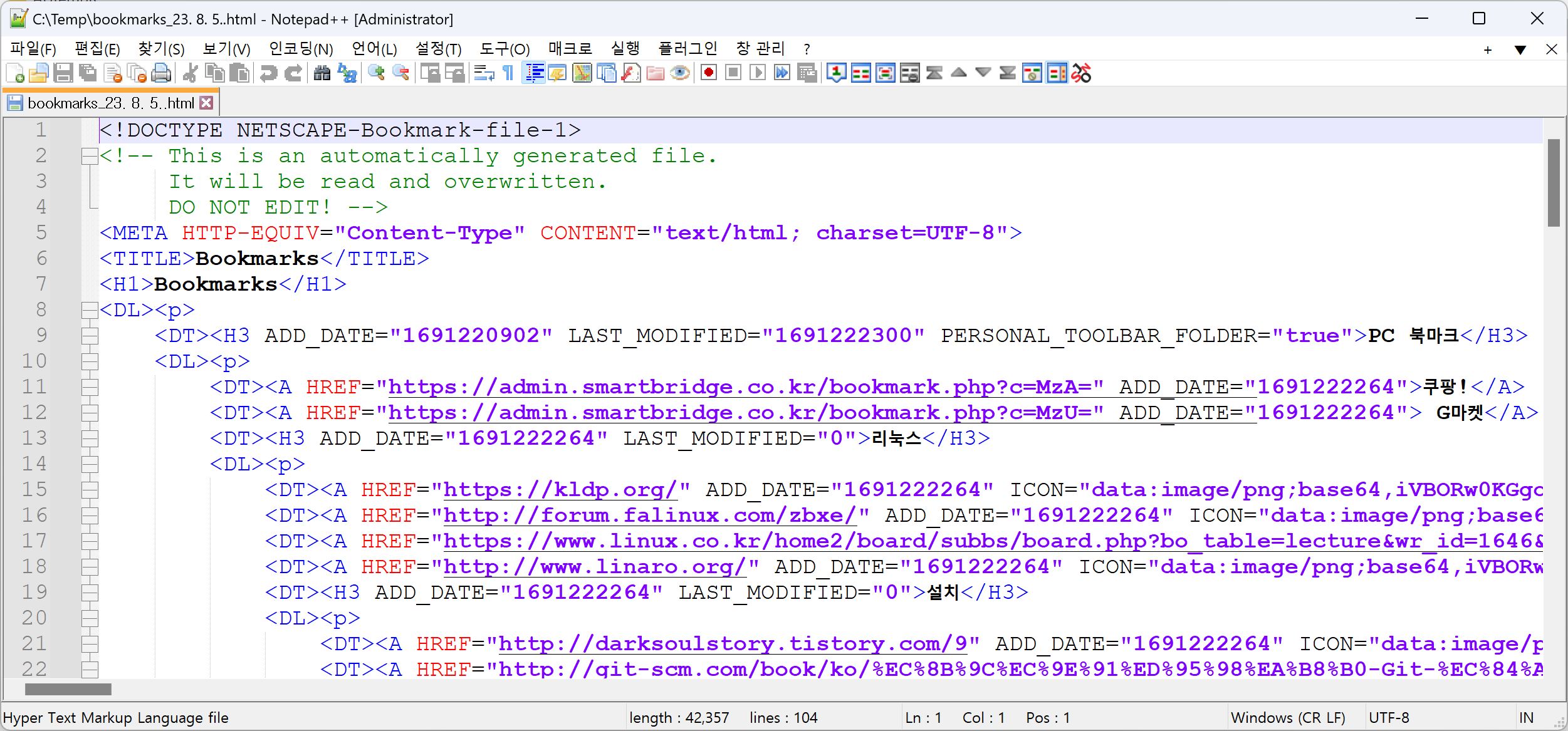Click the Undo arrow icon
1568x731 pixels.
[x=268, y=73]
